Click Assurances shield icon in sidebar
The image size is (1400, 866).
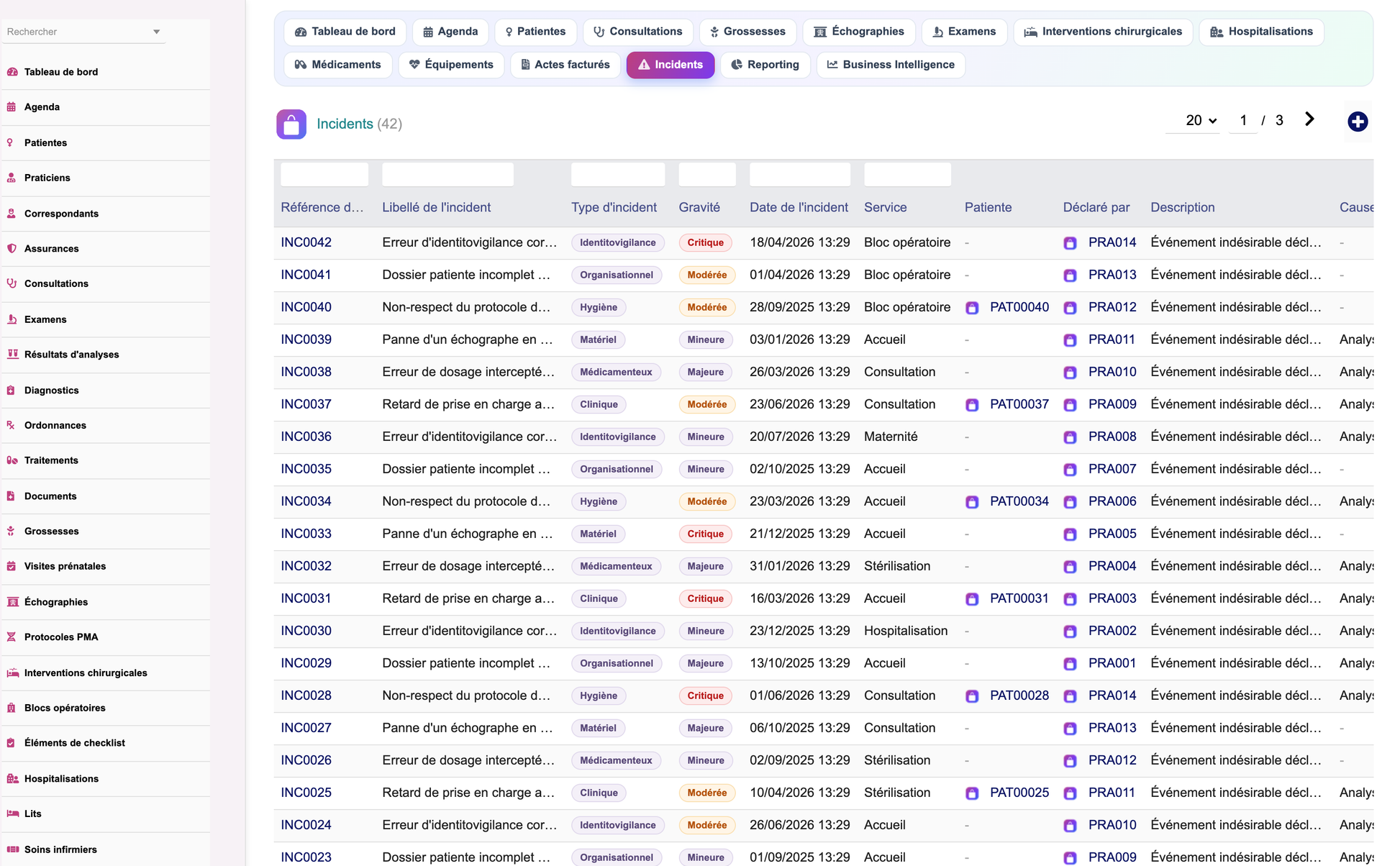[x=12, y=248]
